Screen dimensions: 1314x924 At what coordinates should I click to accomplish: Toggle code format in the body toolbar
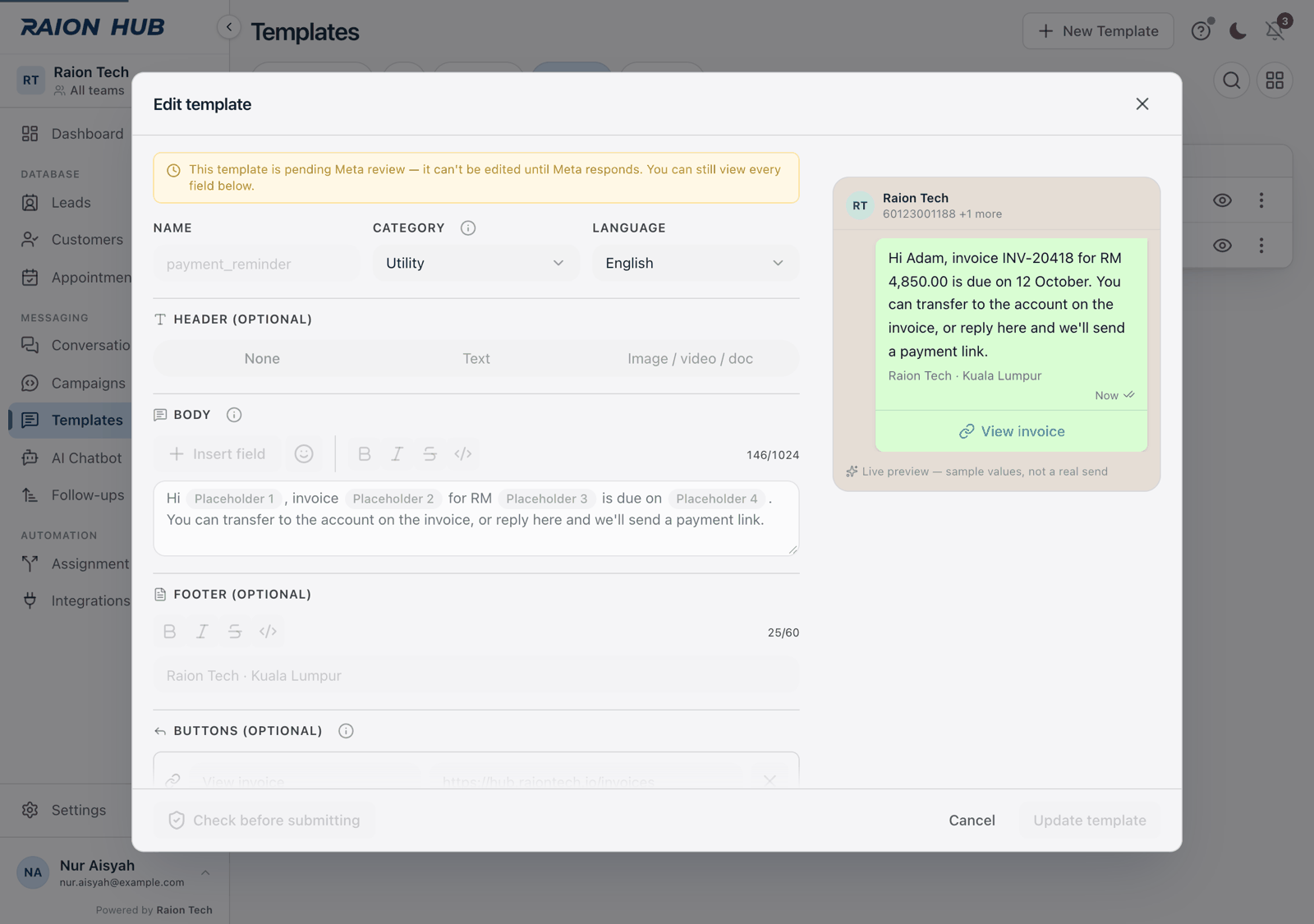tap(463, 454)
